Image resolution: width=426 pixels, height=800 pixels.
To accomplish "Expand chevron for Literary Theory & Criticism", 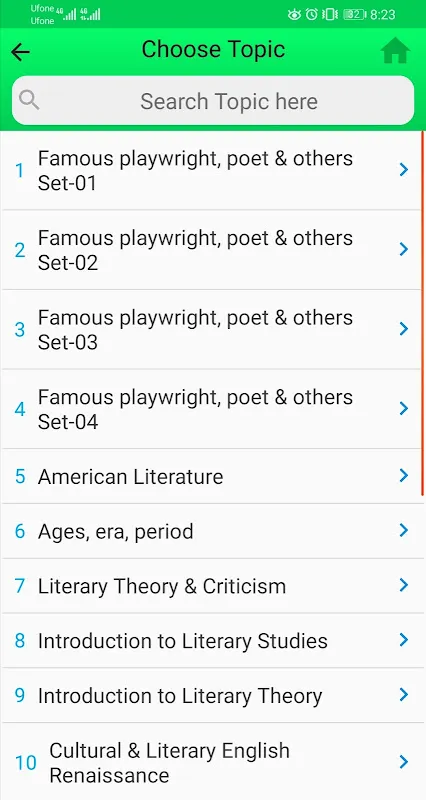I will point(404,585).
